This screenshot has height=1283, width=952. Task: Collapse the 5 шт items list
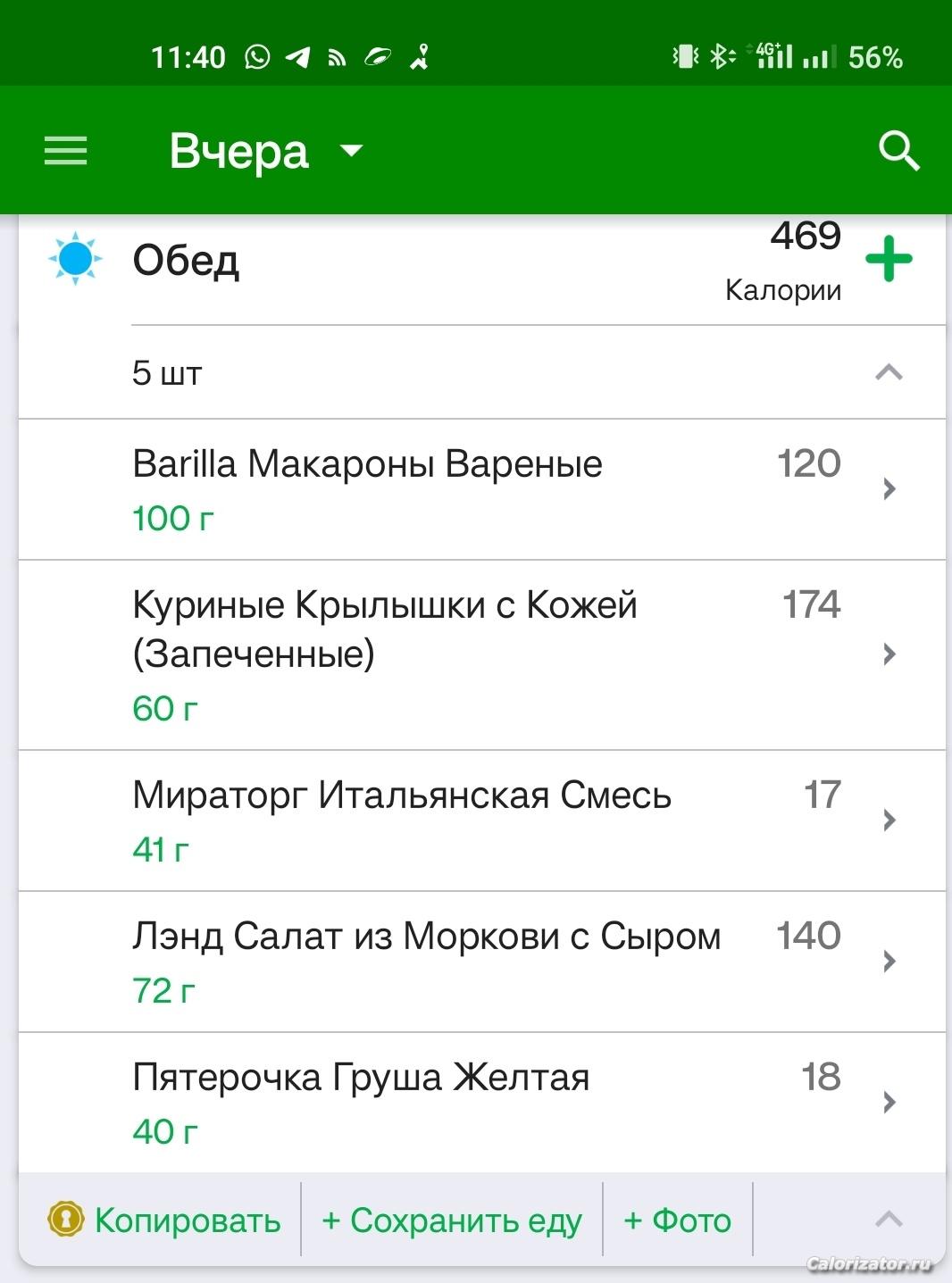(889, 372)
